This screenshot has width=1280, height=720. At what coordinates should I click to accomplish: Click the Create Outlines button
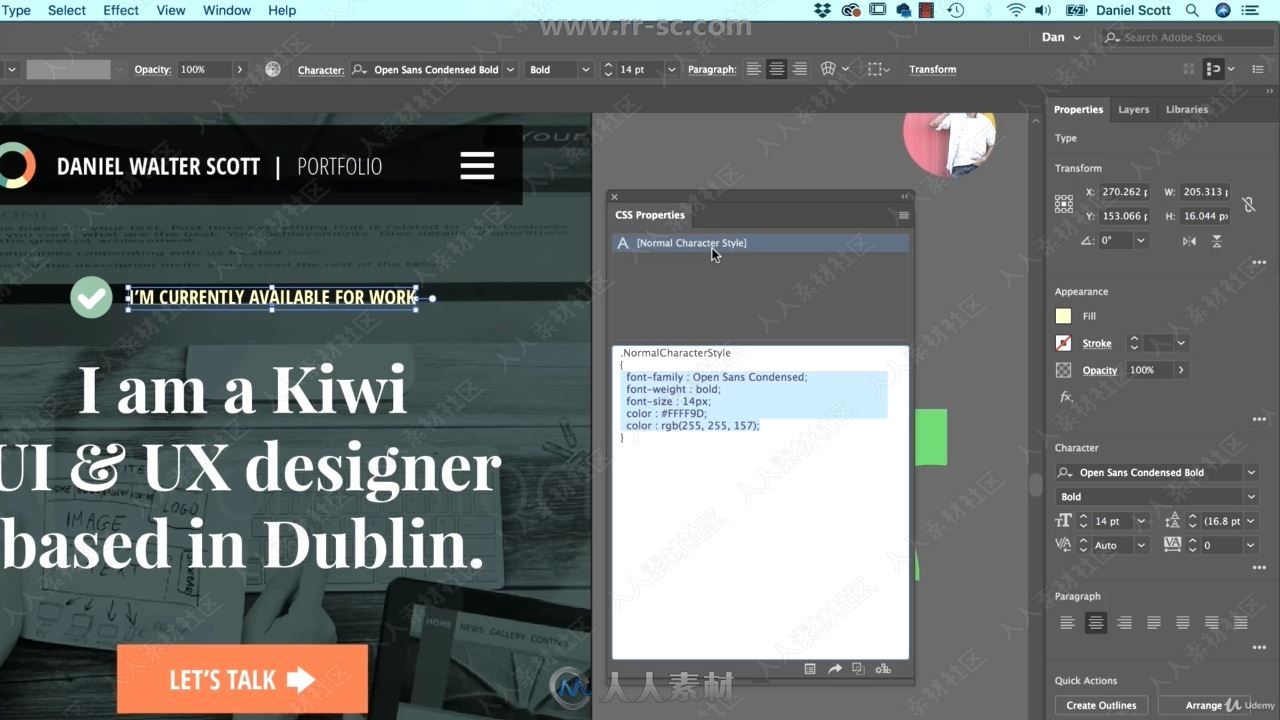pos(1101,706)
